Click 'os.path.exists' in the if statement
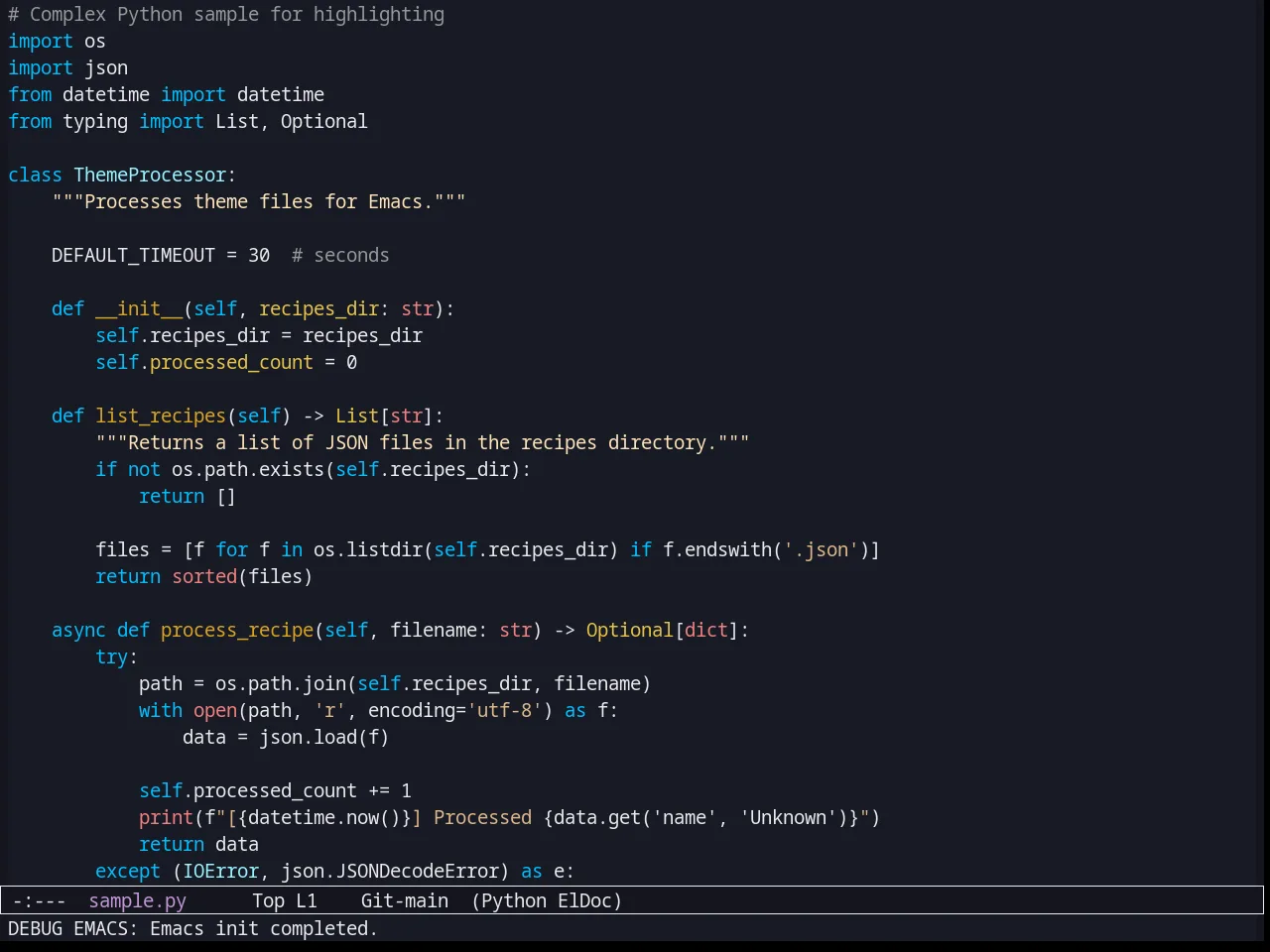1270x952 pixels. pyautogui.click(x=248, y=469)
